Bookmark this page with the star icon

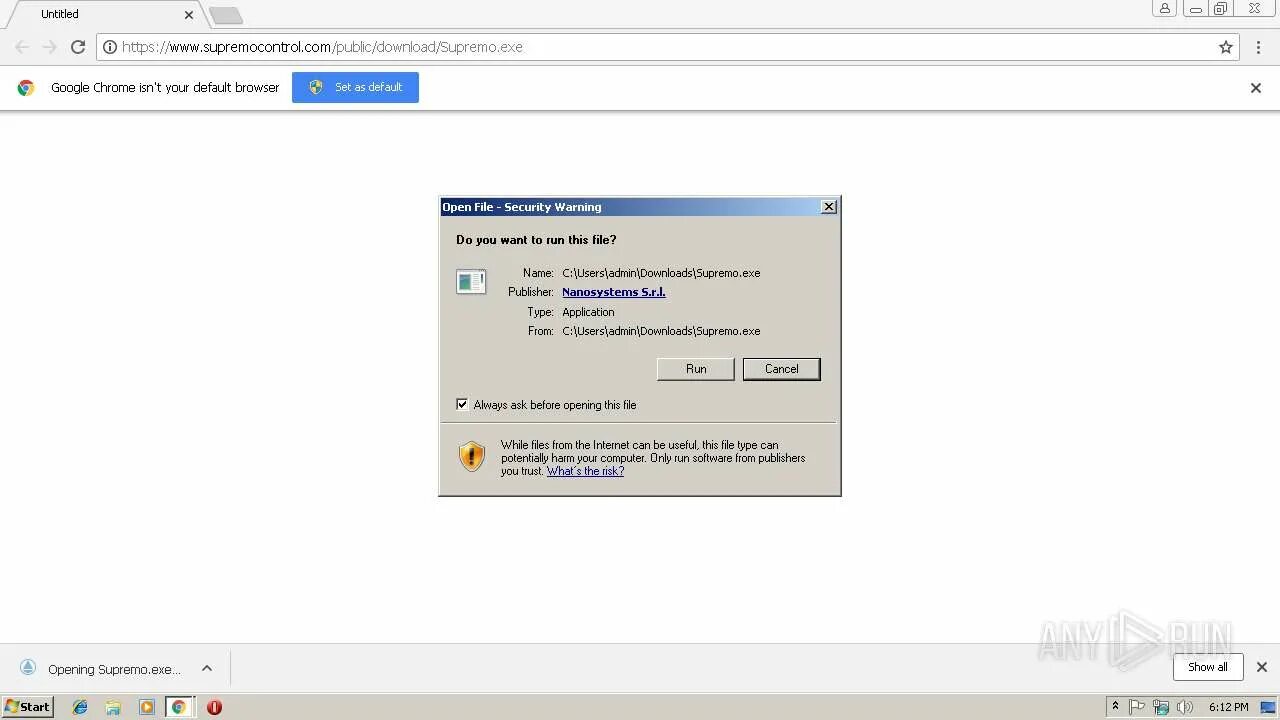coord(1226,47)
